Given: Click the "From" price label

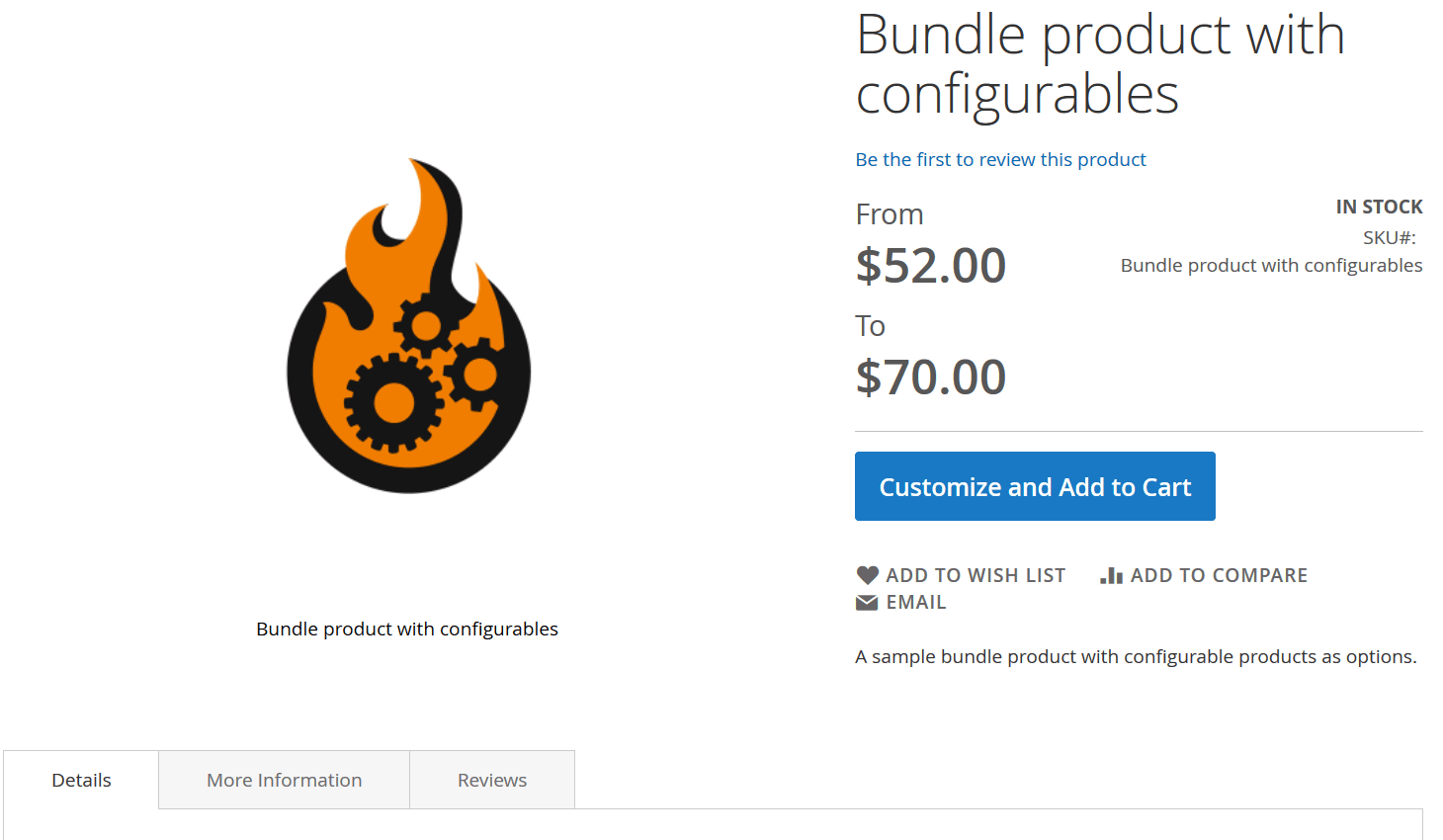Looking at the screenshot, I should [890, 214].
